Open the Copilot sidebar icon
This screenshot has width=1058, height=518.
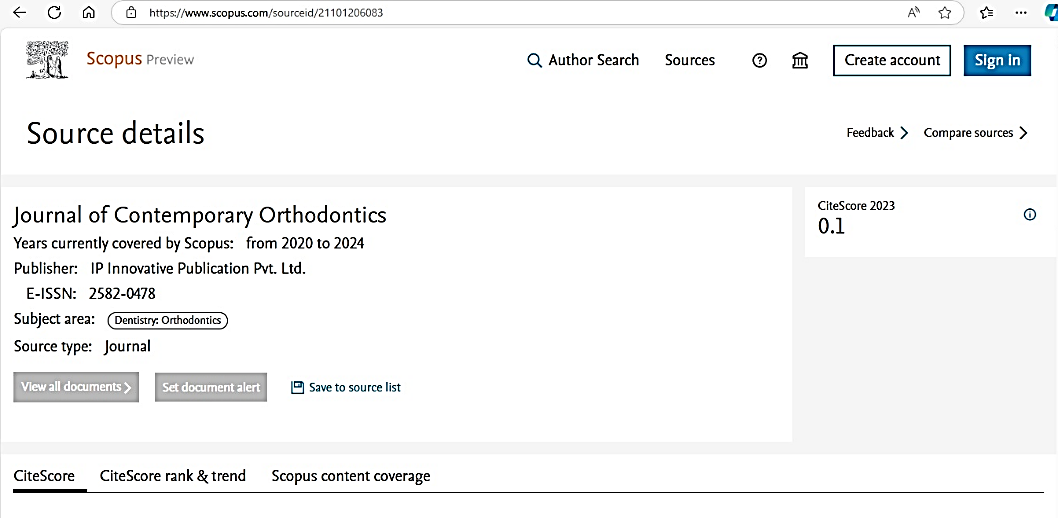1050,13
